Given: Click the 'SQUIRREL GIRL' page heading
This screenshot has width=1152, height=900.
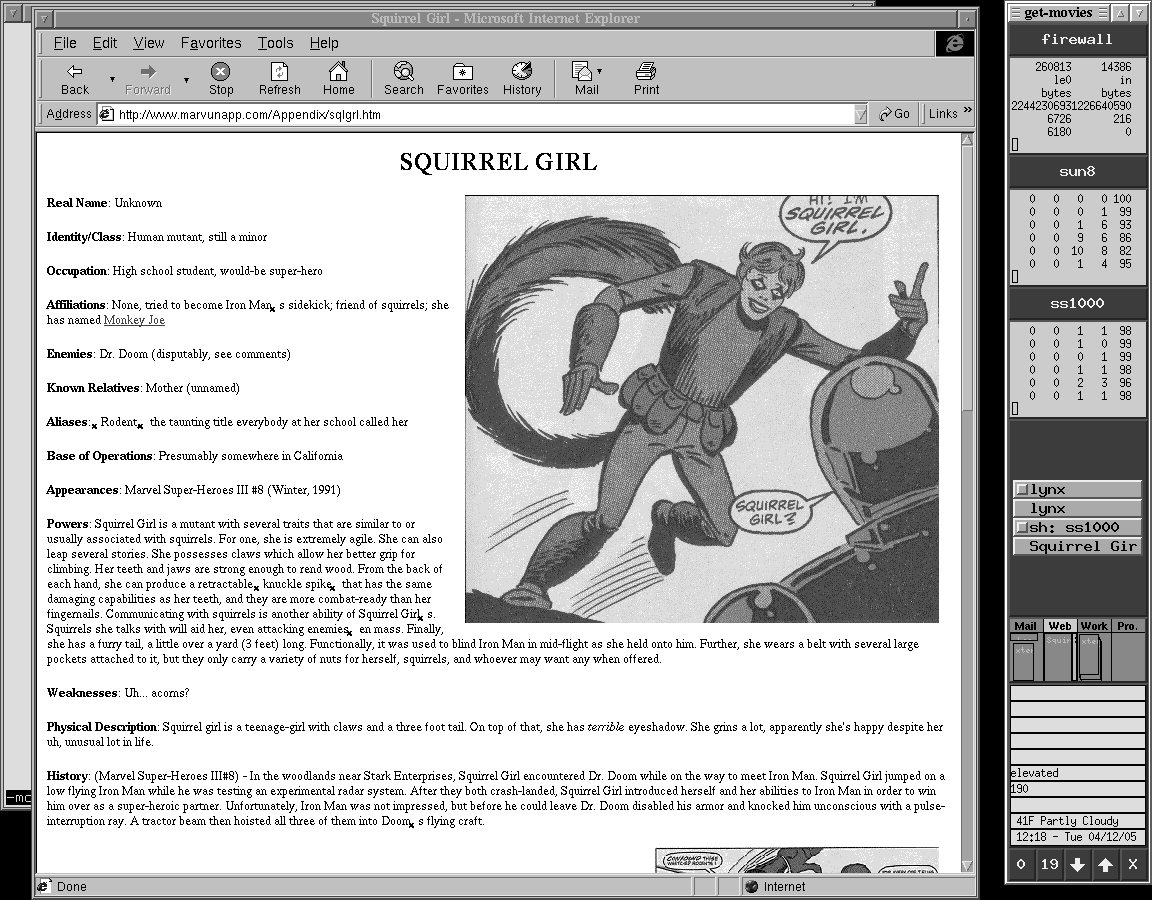Looking at the screenshot, I should click(x=498, y=162).
